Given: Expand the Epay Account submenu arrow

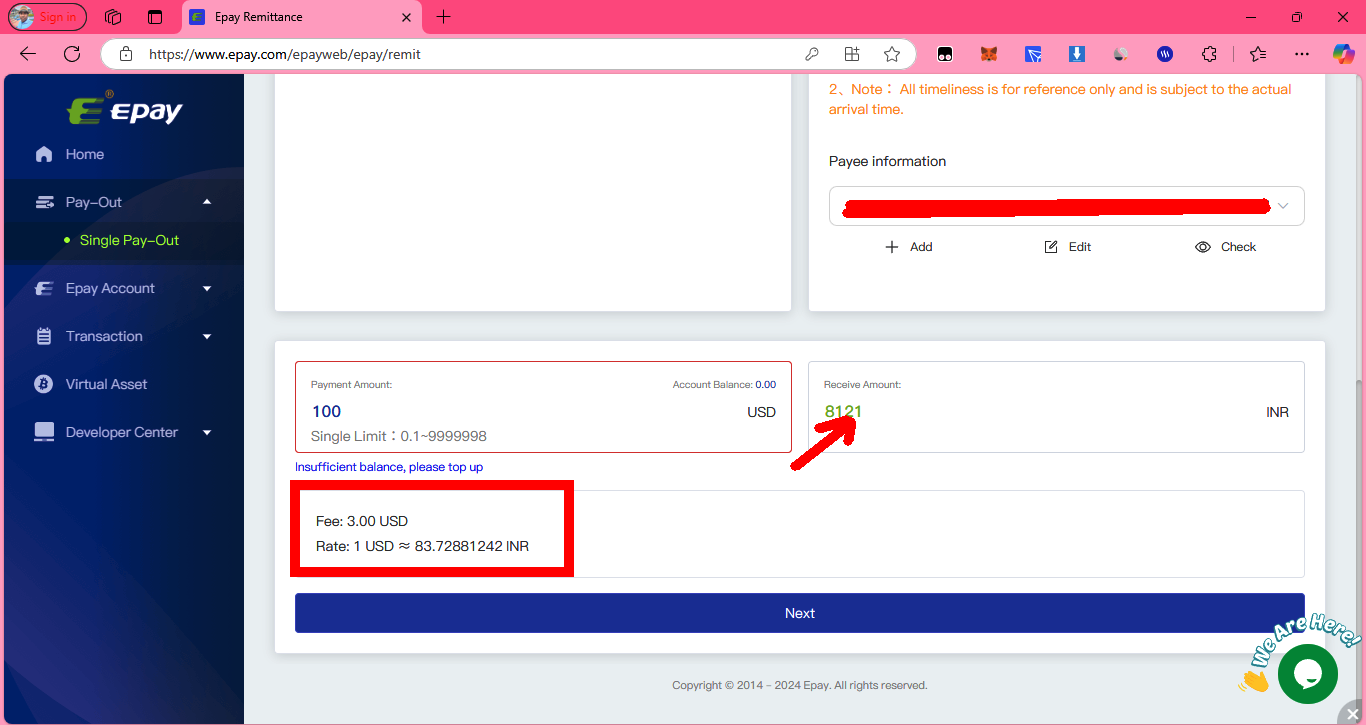Looking at the screenshot, I should coord(207,288).
